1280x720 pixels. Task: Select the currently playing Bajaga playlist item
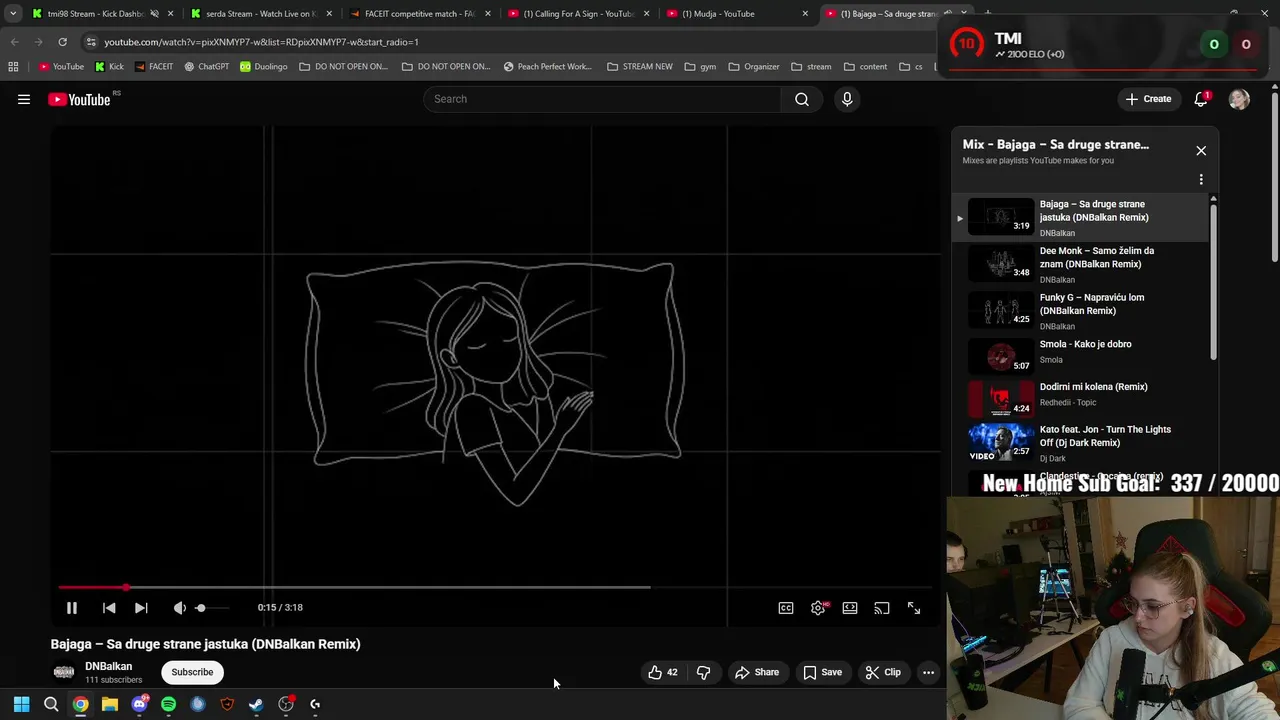(x=1081, y=218)
